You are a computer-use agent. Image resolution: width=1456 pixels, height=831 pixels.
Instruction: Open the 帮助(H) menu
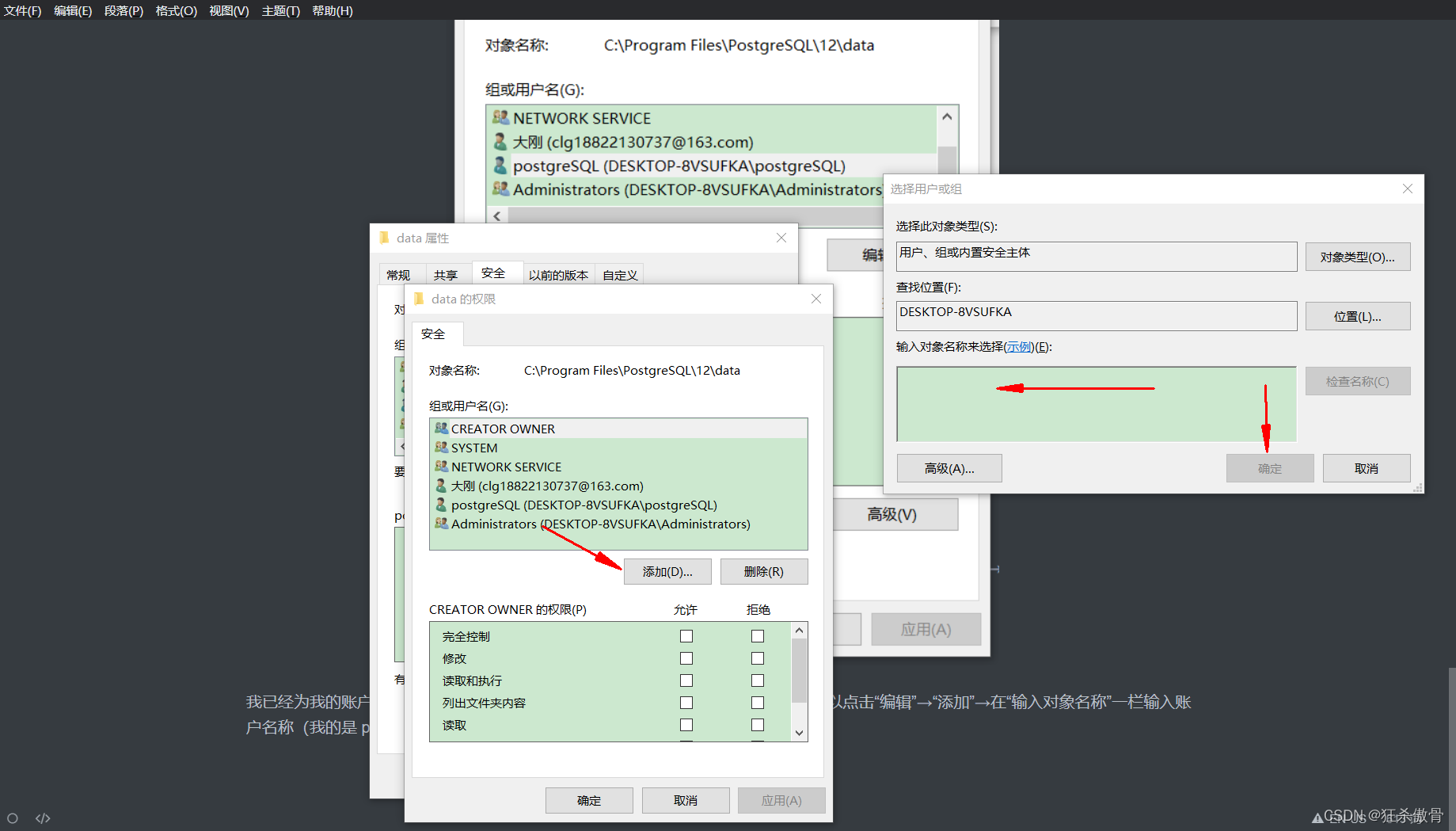click(333, 10)
